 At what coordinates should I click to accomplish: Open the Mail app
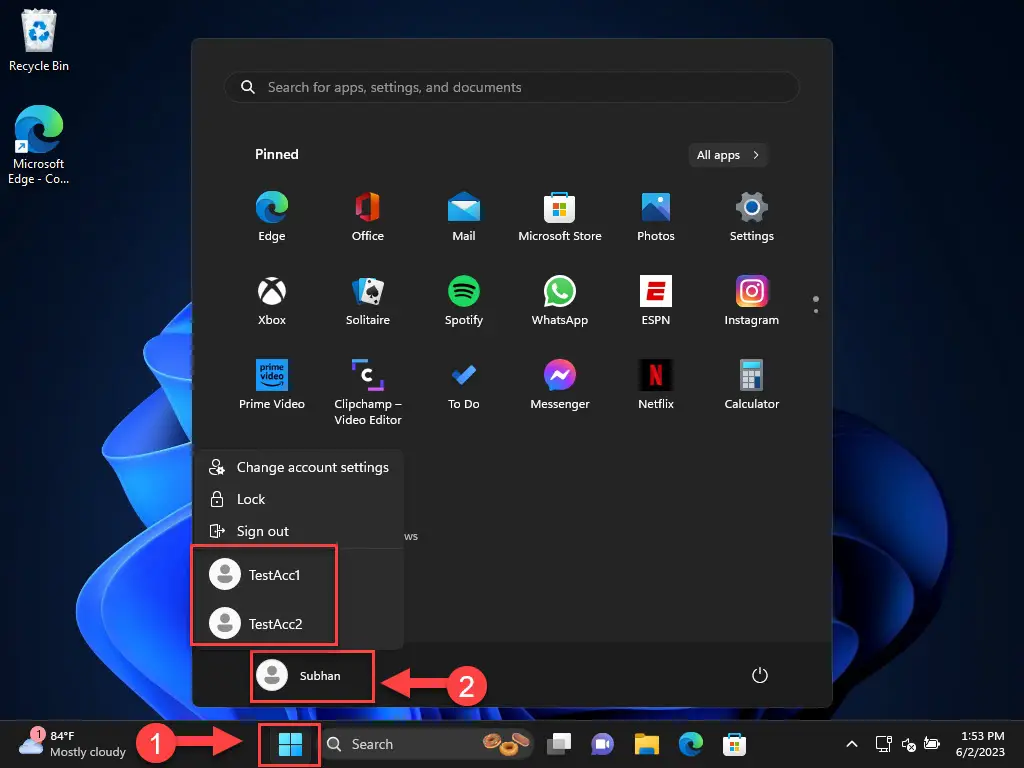tap(464, 217)
